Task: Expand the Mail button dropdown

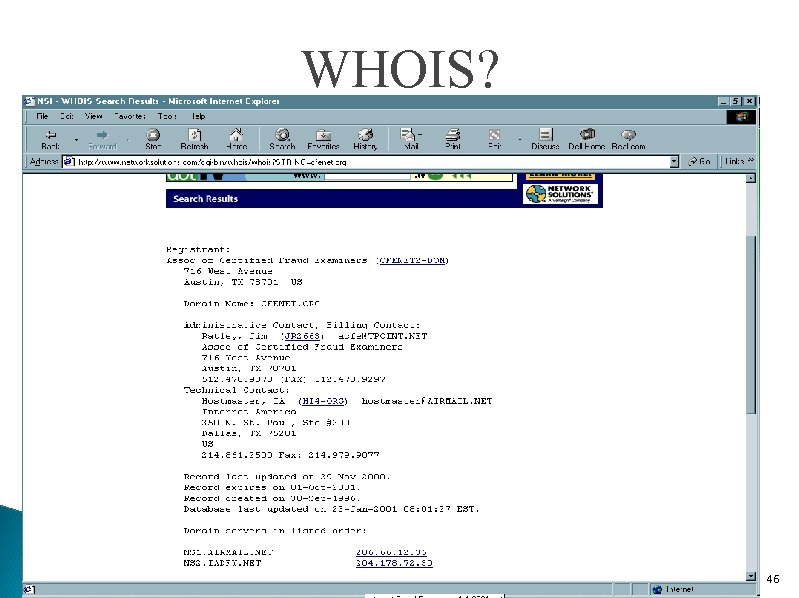Action: coord(420,135)
